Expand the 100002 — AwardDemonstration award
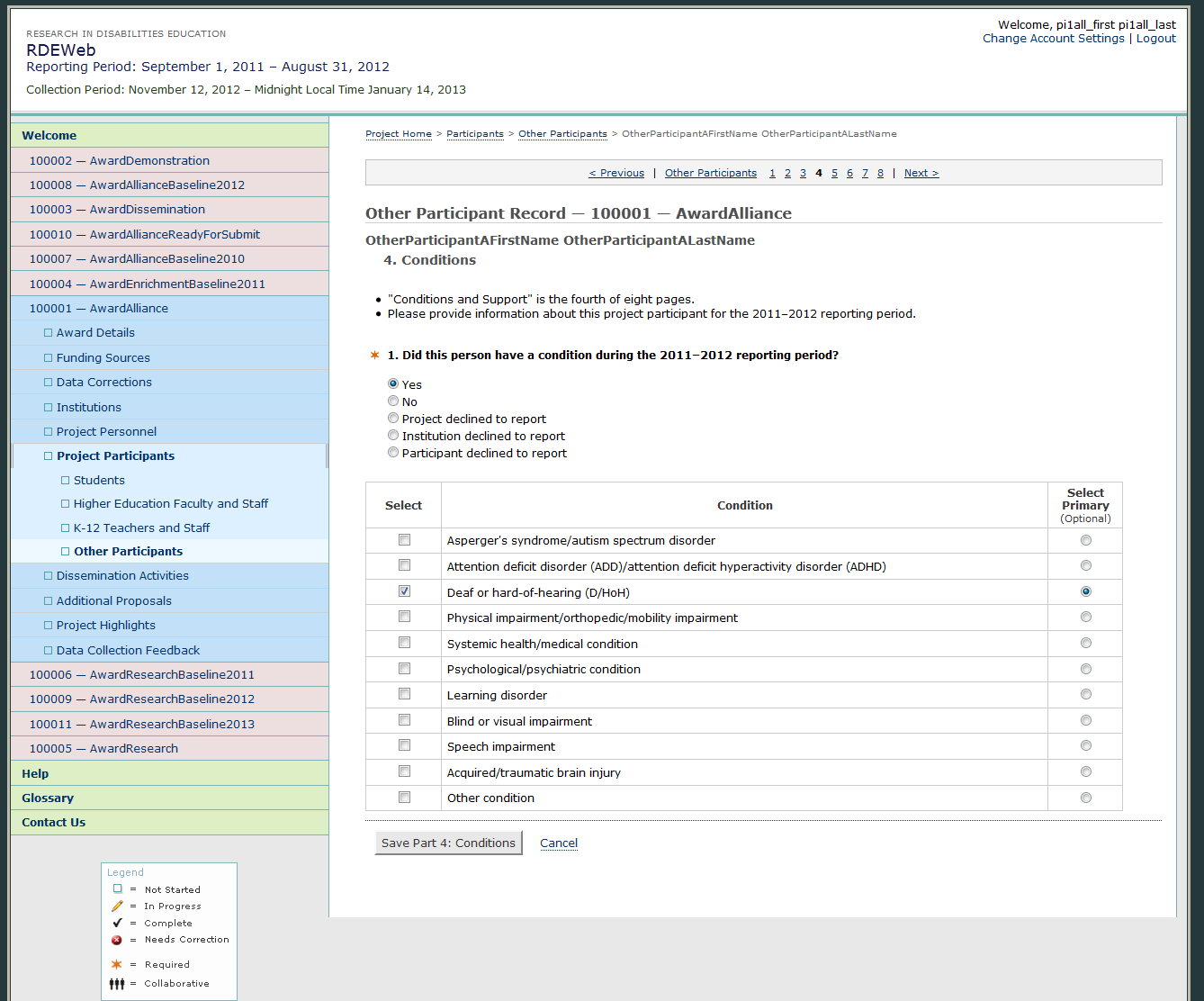Screen dimensions: 1204x1001 119,160
